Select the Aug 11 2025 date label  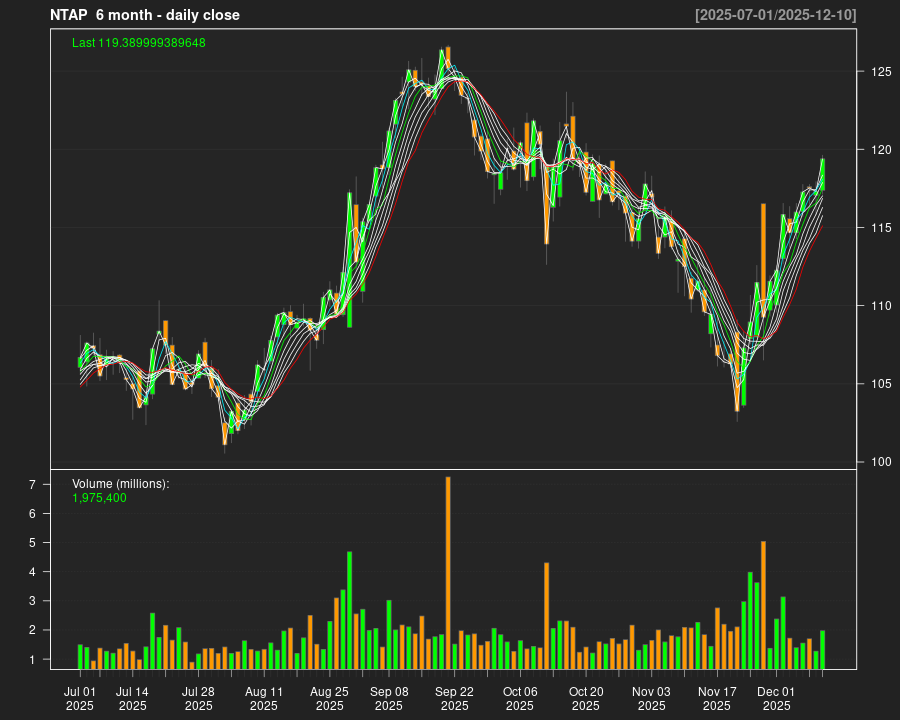(264, 698)
